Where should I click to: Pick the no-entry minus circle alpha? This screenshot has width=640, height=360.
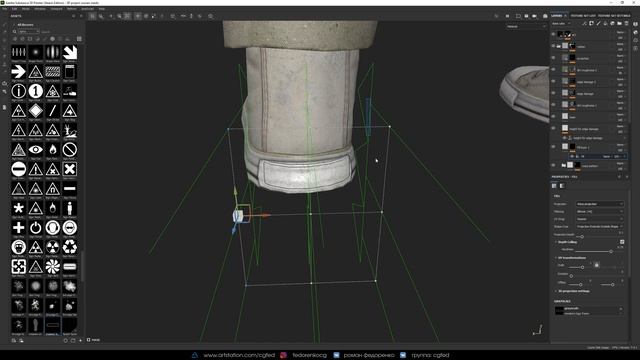(18, 169)
